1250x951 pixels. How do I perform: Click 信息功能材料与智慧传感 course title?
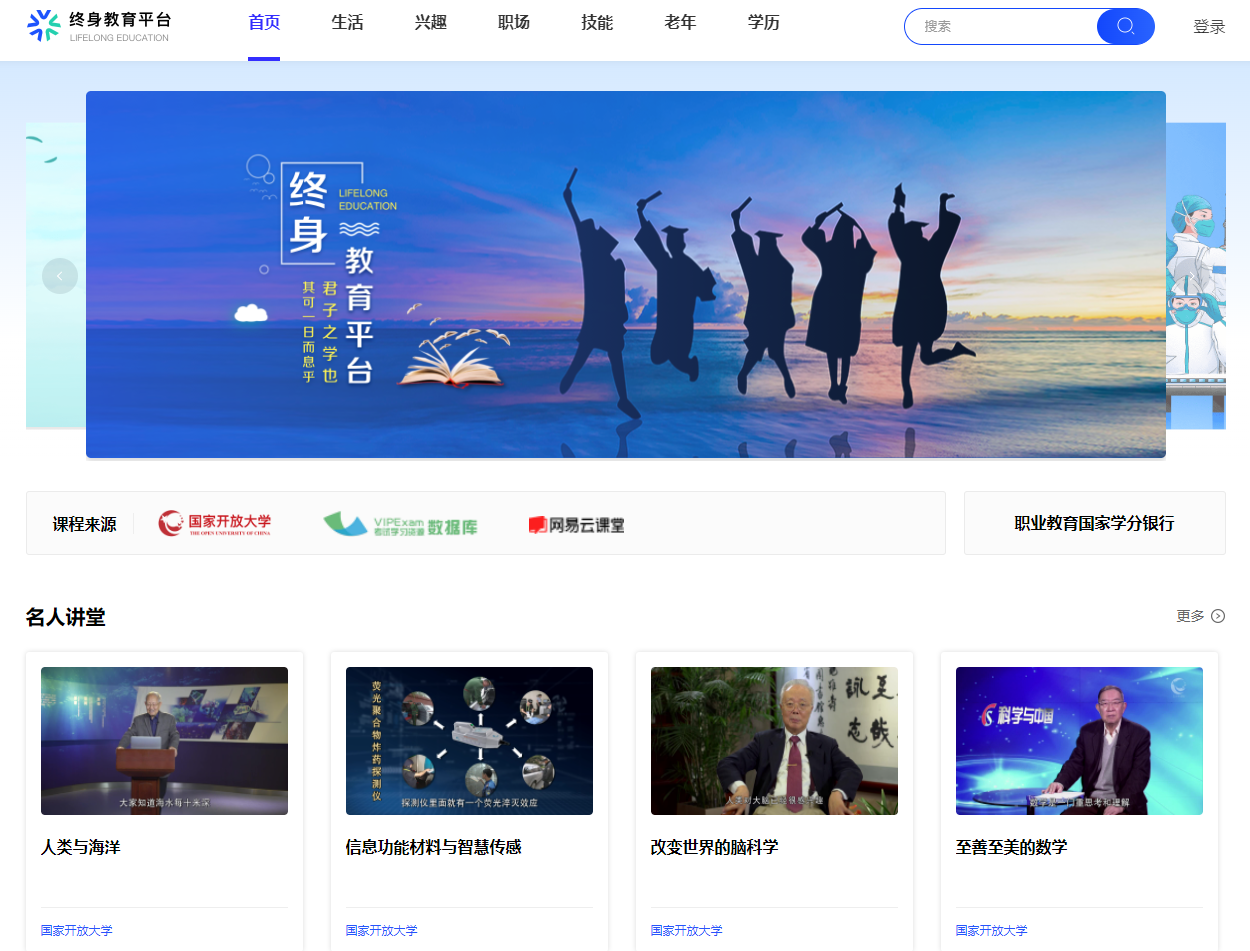click(x=434, y=847)
